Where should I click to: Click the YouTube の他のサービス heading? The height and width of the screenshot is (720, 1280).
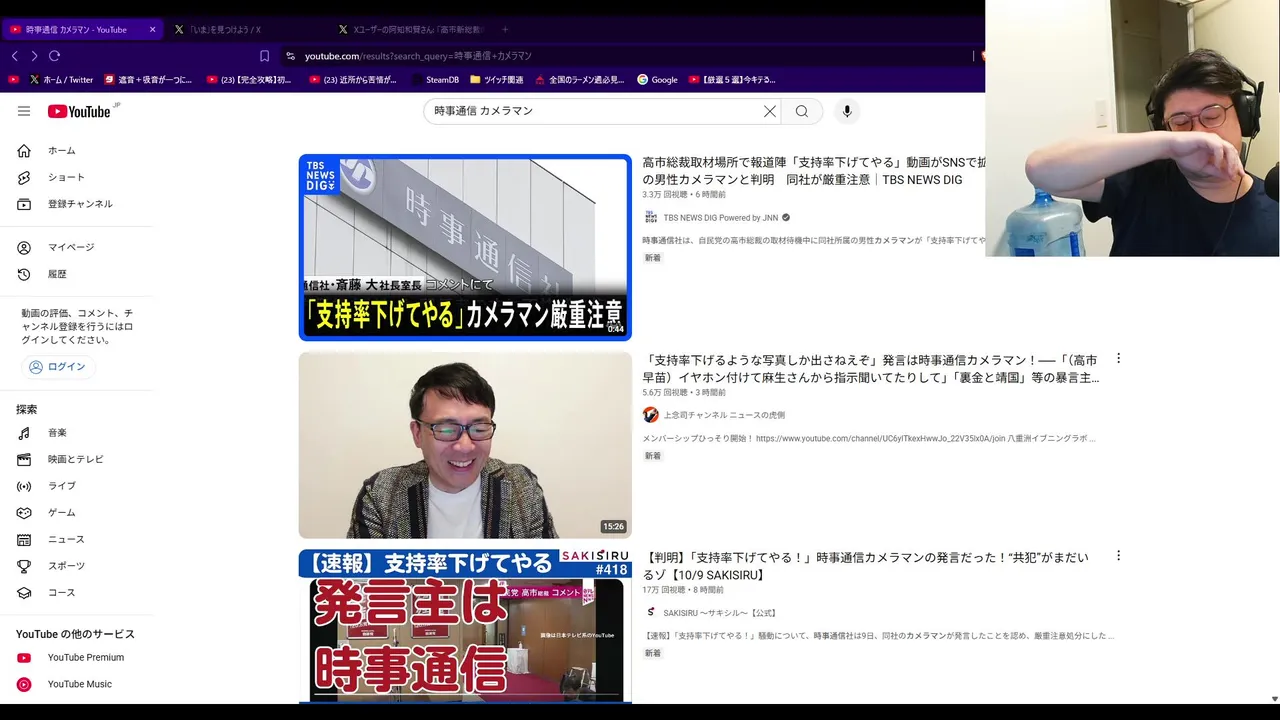75,634
